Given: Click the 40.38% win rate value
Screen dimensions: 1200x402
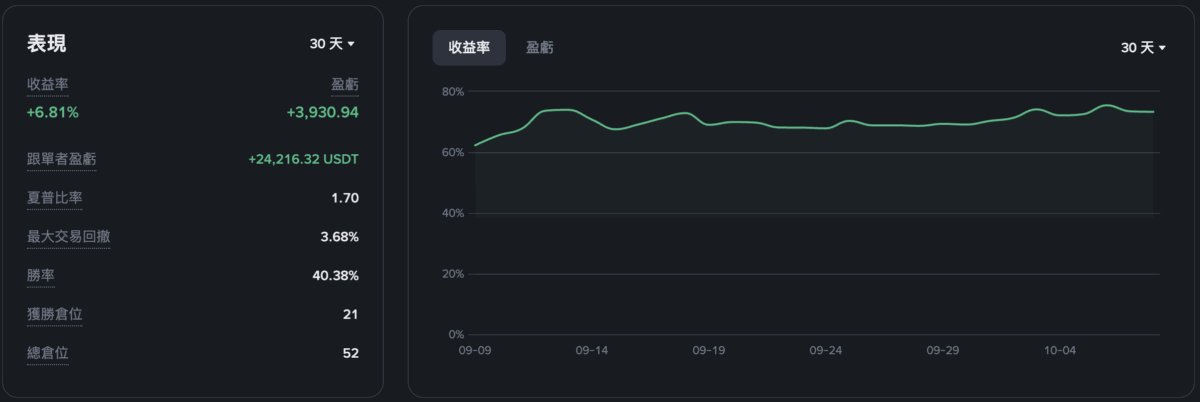Looking at the screenshot, I should (x=335, y=276).
